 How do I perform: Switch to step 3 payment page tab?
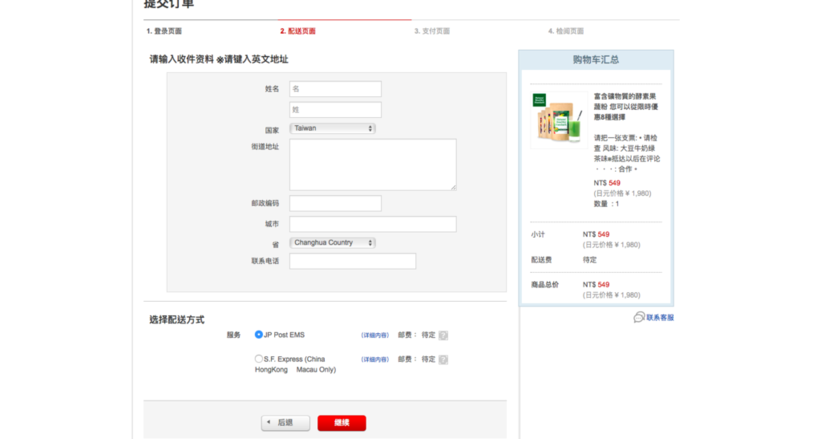point(432,31)
